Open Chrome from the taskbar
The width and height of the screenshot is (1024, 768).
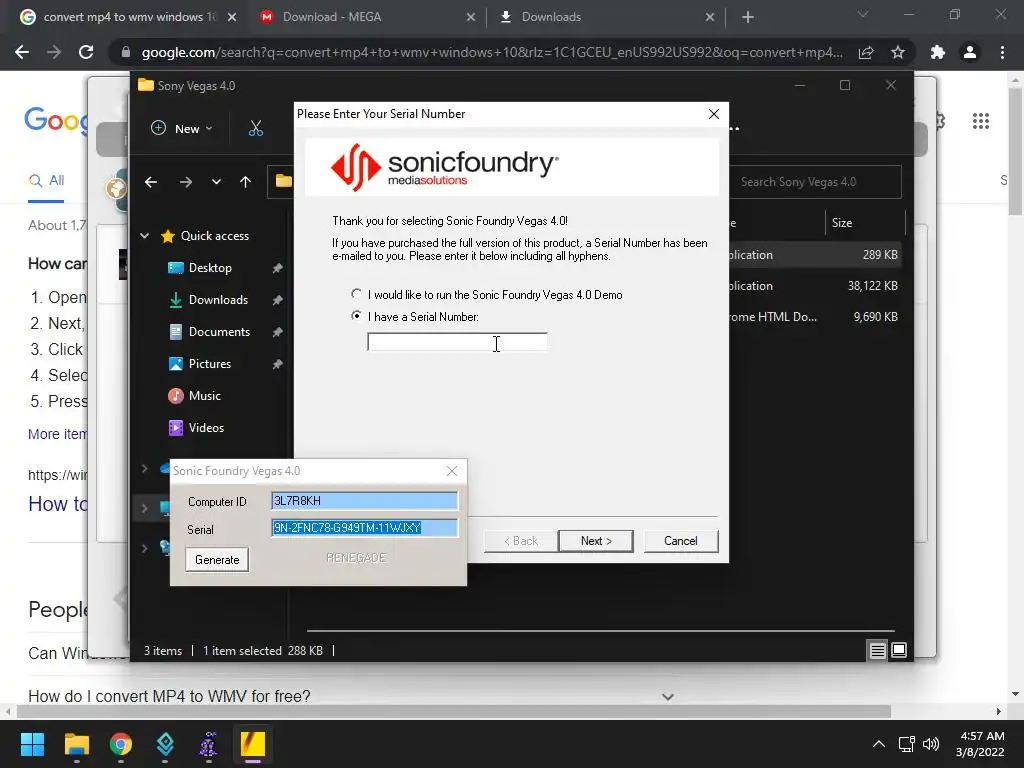point(120,744)
